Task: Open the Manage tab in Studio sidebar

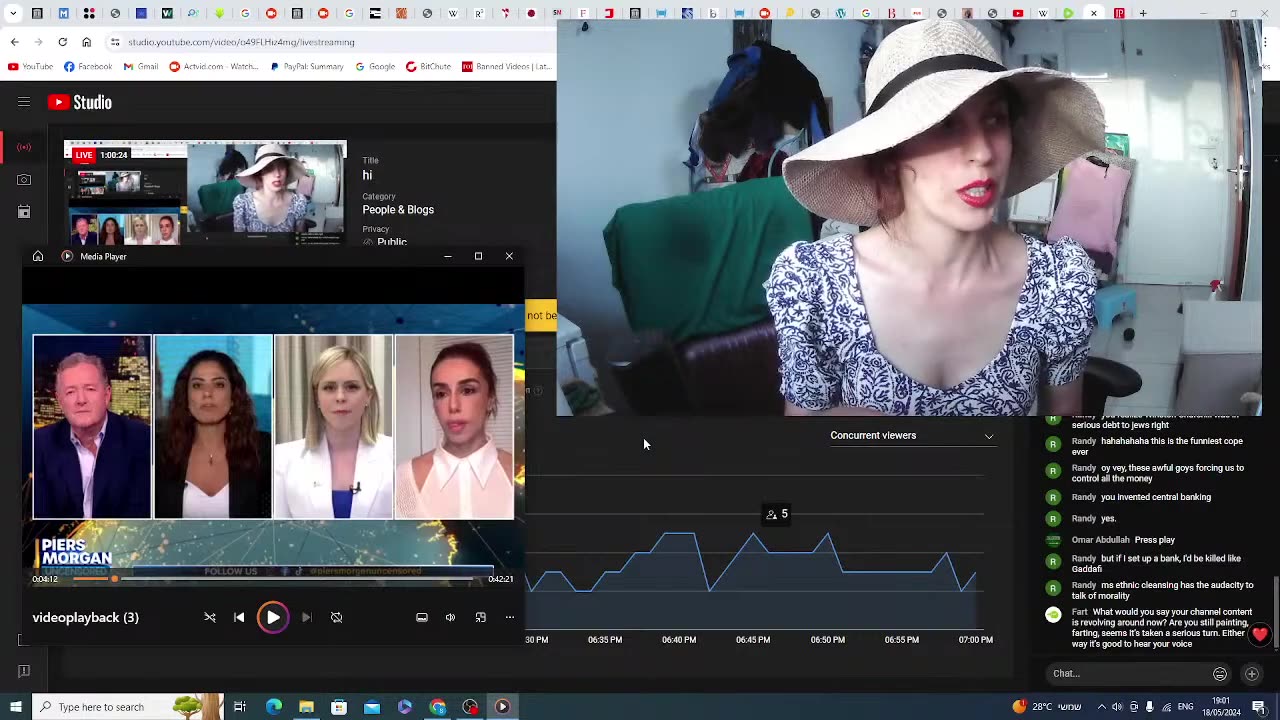Action: click(x=24, y=212)
